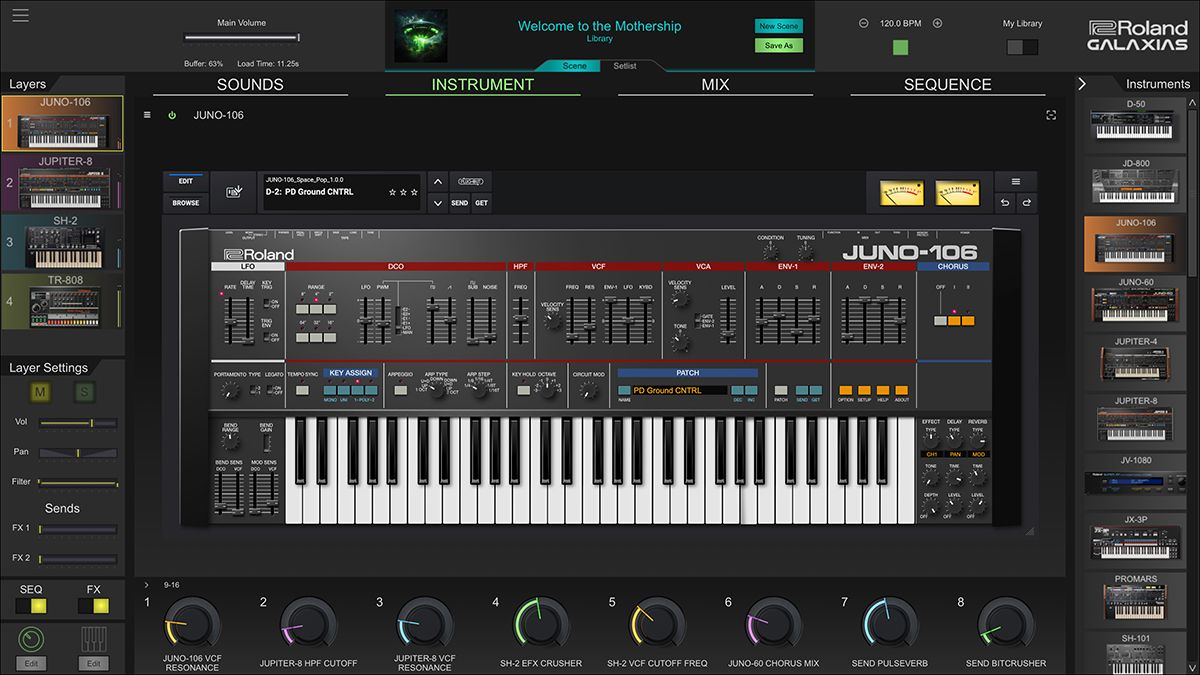Switch to the SEQUENCE tab
This screenshot has width=1200, height=675.
tap(948, 85)
